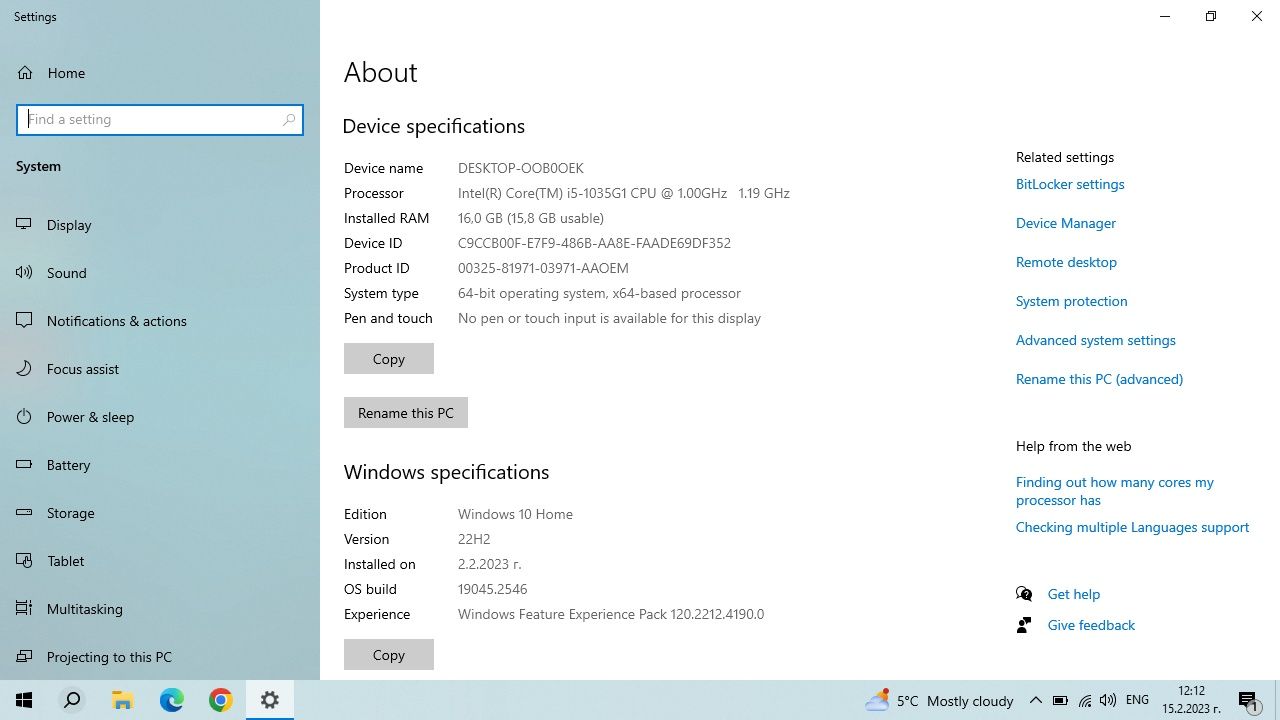1280x720 pixels.
Task: Open the Wi-Fi network tray icon
Action: (x=1085, y=701)
